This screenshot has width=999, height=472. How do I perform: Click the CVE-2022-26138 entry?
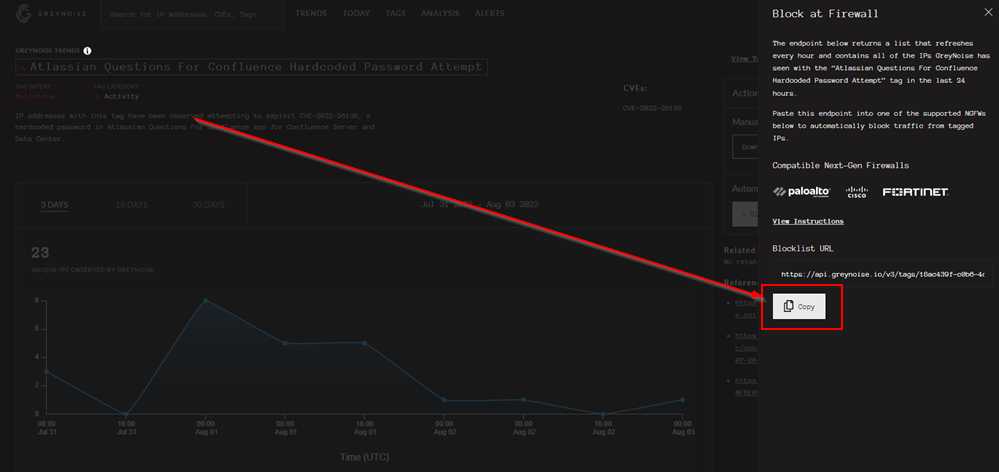(x=652, y=108)
